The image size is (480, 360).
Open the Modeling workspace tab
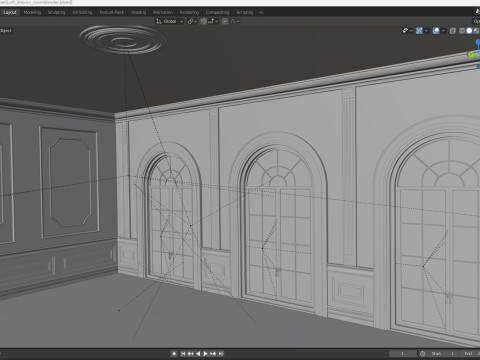tap(32, 12)
